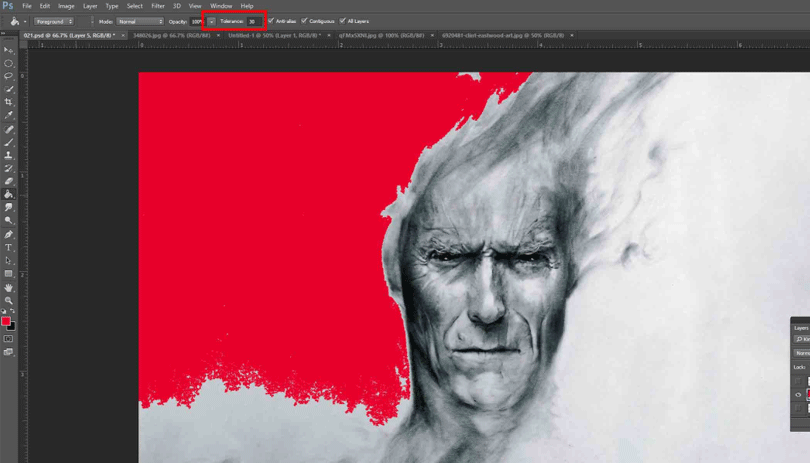
Task: Change the screen mode
Action: pyautogui.click(x=9, y=352)
